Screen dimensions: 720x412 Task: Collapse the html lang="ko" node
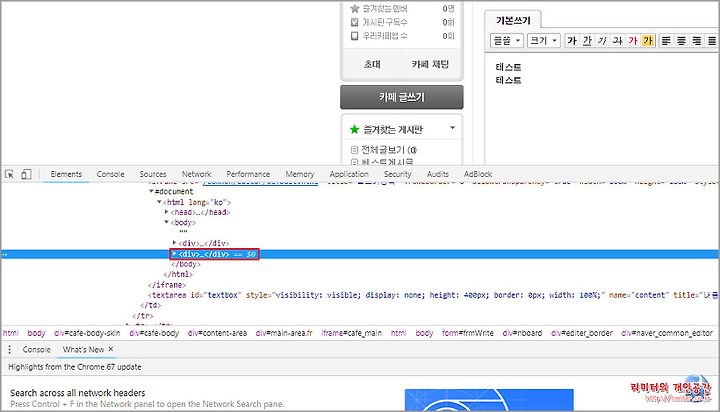(x=159, y=202)
